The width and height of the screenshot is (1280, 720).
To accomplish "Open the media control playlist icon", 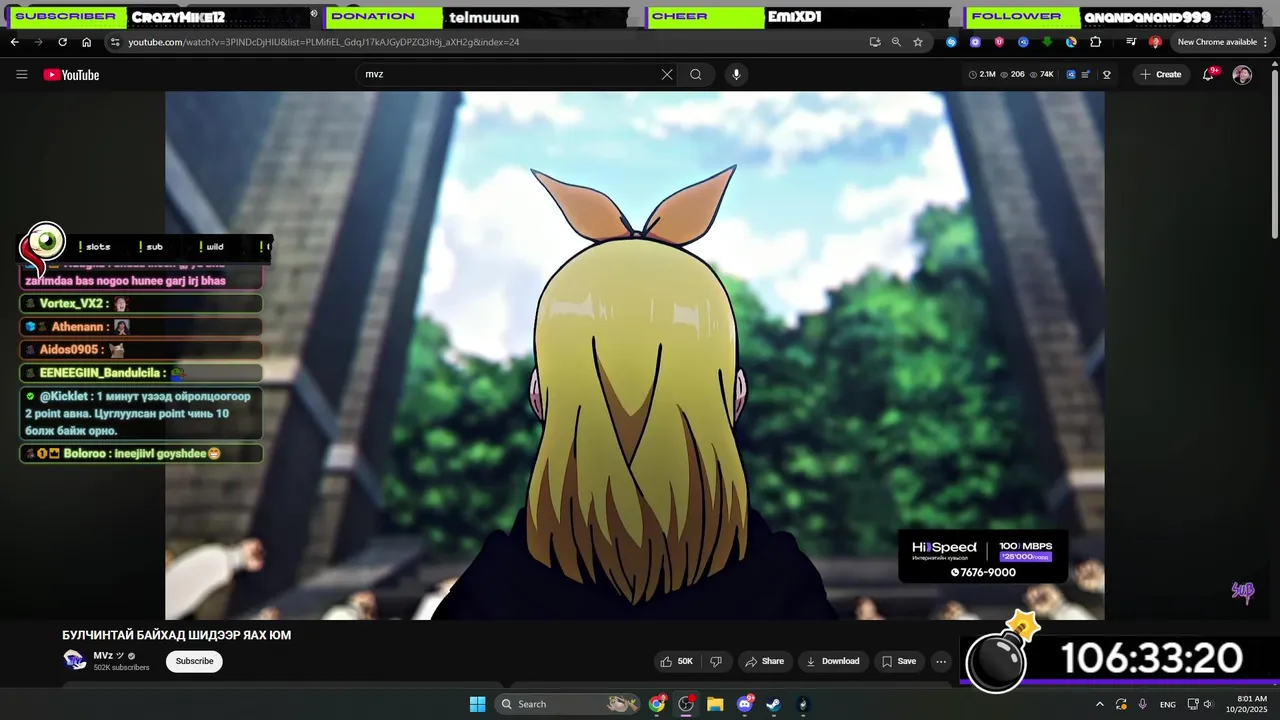I will (x=1131, y=42).
